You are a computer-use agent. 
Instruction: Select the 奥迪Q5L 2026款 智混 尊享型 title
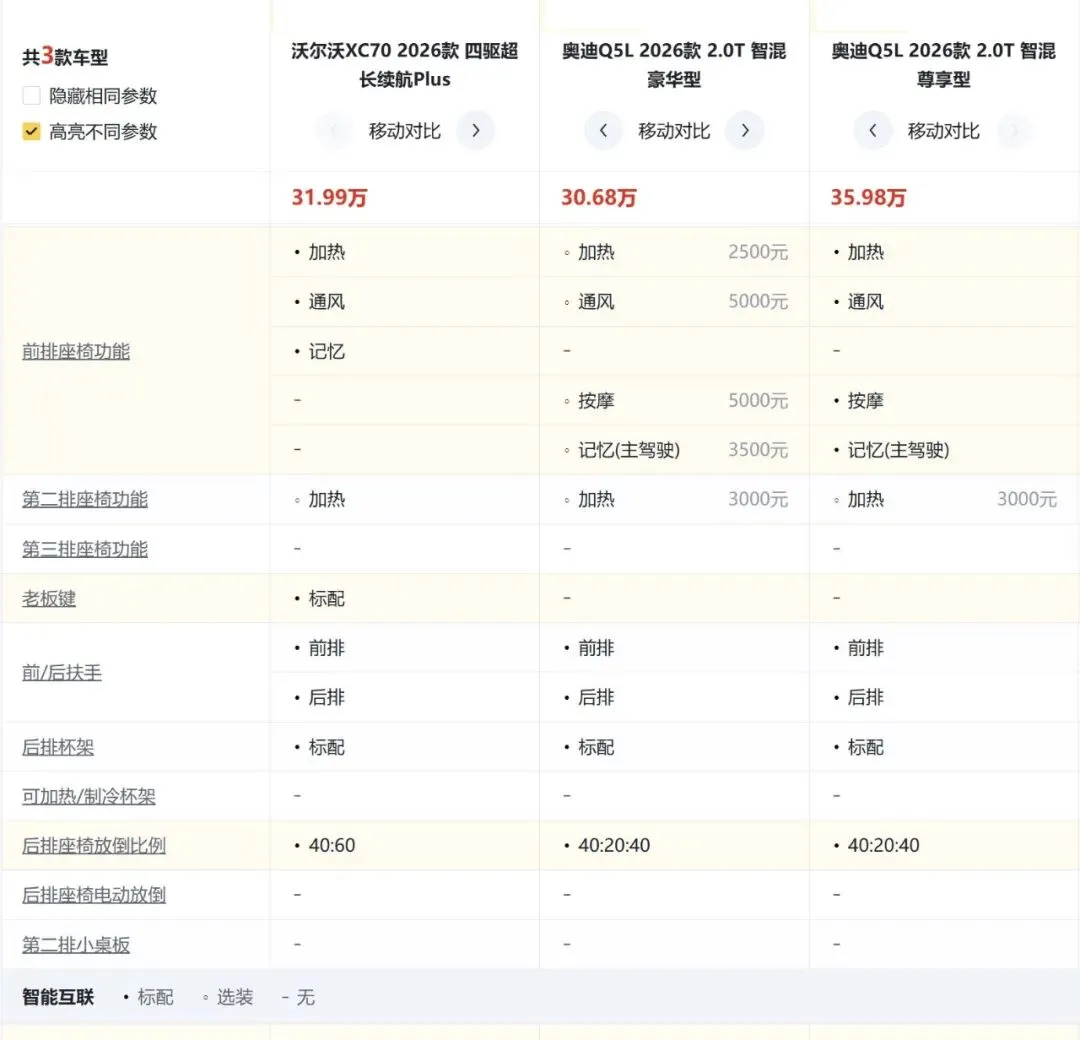tap(944, 65)
